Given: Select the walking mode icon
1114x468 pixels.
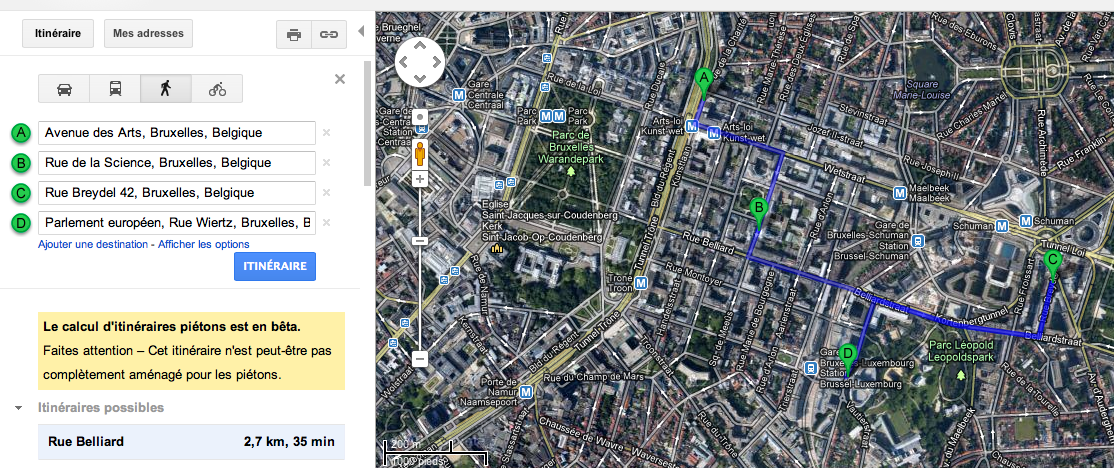Looking at the screenshot, I should (166, 89).
